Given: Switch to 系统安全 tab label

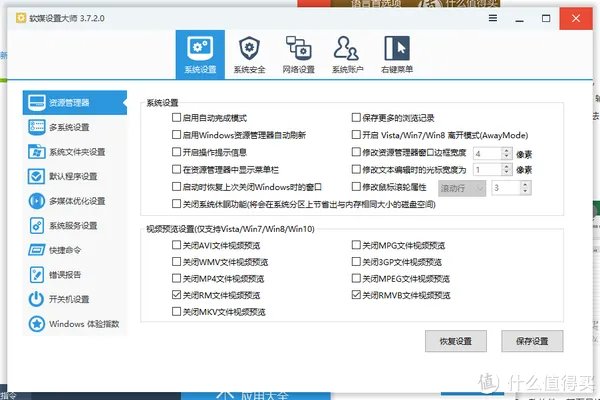Looking at the screenshot, I should click(249, 69).
